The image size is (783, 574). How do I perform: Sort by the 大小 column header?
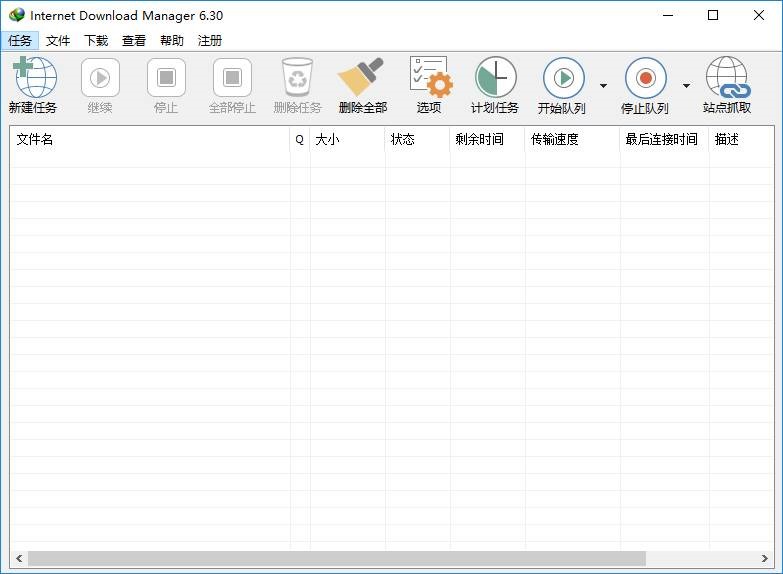348,139
